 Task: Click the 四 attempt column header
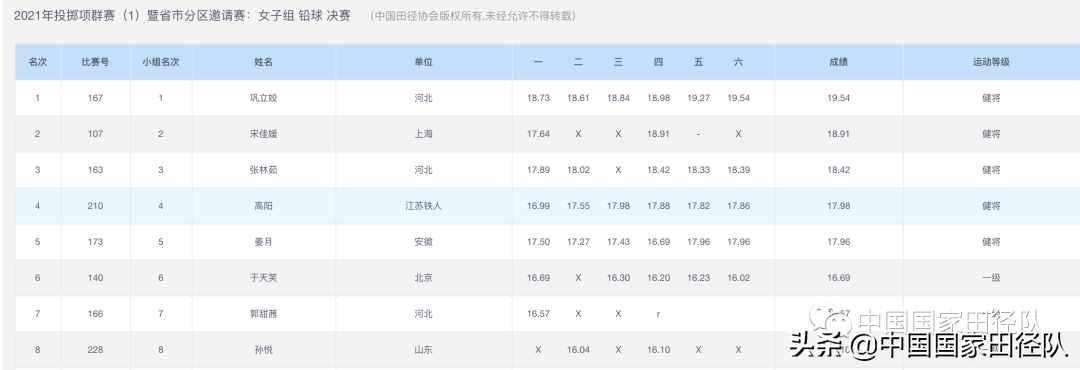click(x=658, y=62)
